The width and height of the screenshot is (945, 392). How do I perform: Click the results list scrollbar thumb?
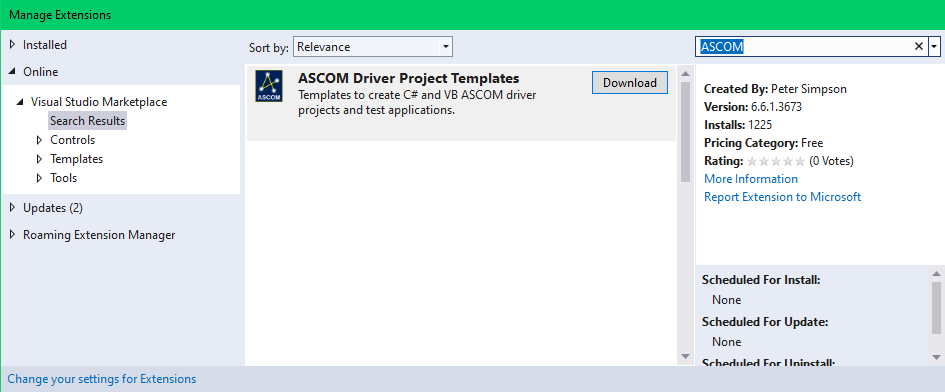(x=685, y=131)
